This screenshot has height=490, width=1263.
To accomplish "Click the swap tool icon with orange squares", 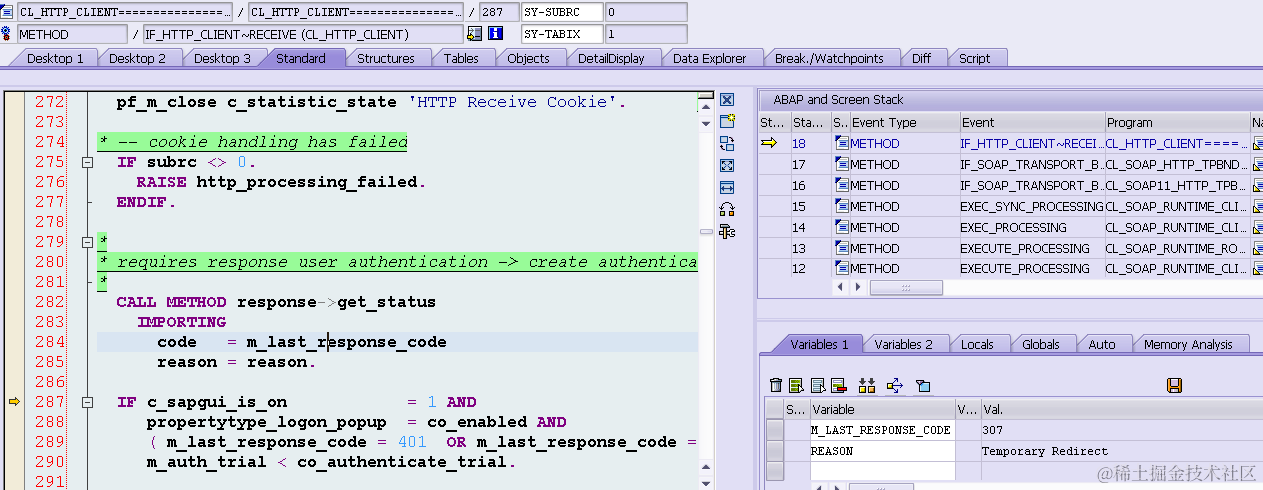I will coord(727,209).
